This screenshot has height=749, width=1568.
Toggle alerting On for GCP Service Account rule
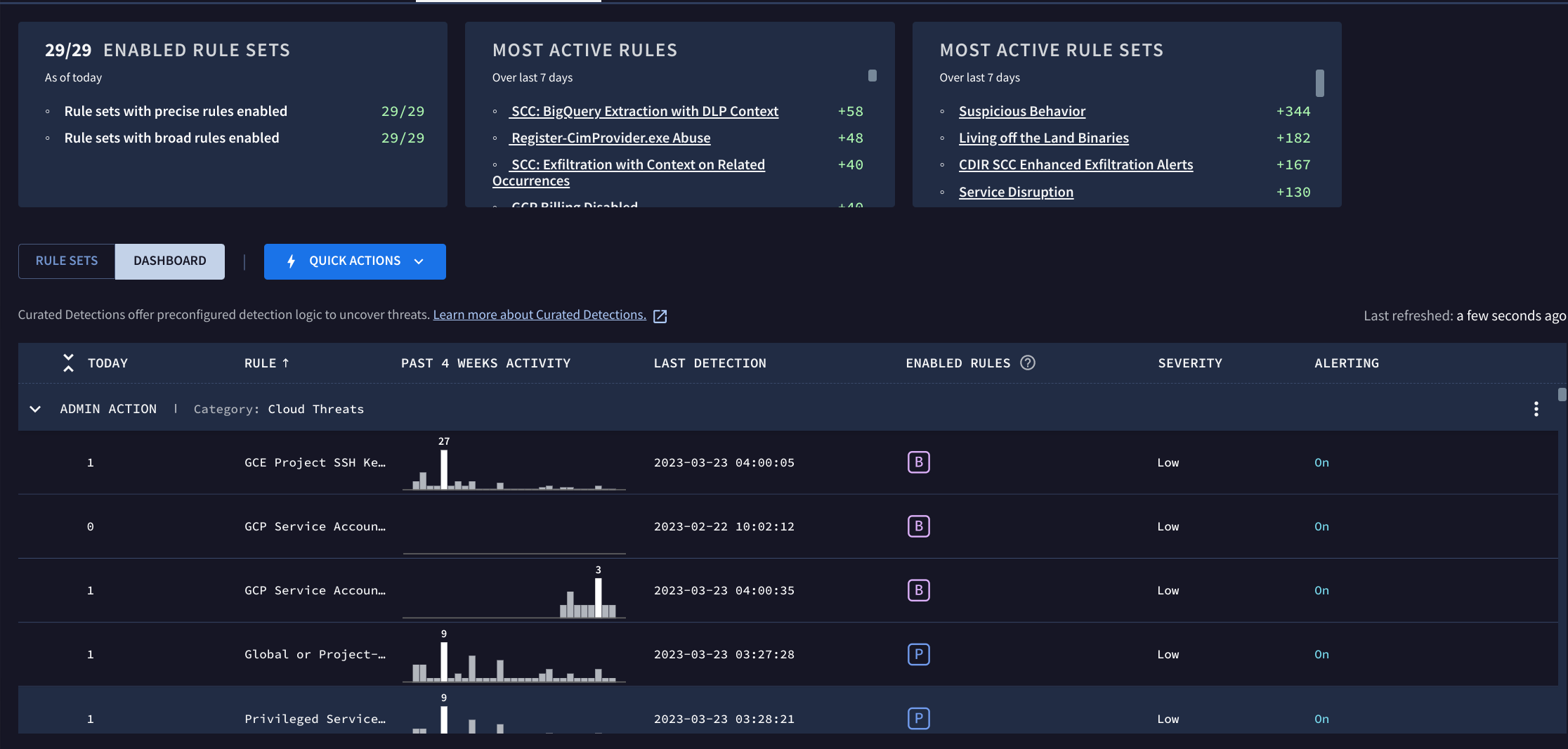point(1321,526)
